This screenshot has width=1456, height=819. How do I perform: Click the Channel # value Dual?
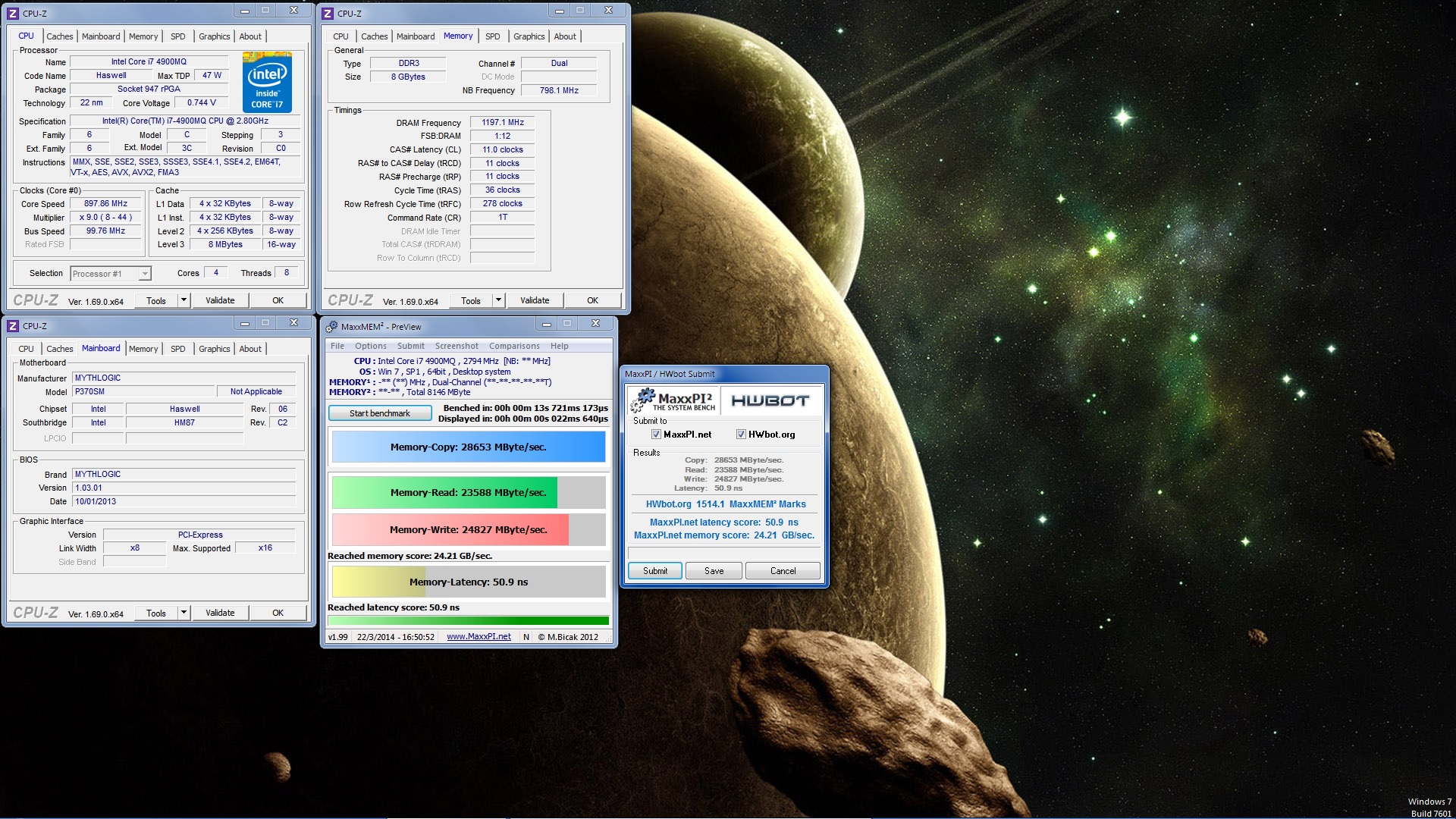(559, 63)
